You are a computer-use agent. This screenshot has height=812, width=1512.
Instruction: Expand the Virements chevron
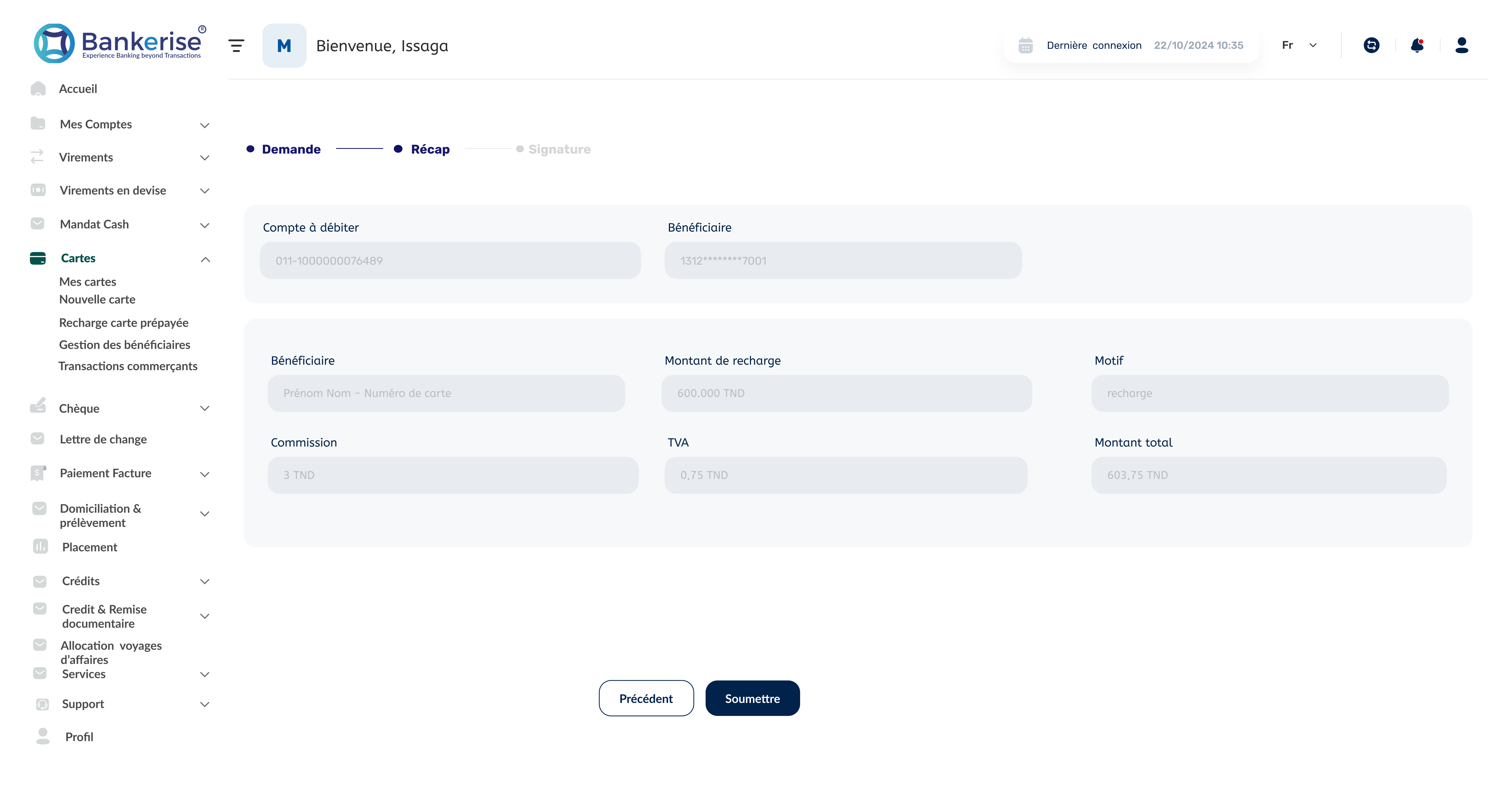[205, 158]
